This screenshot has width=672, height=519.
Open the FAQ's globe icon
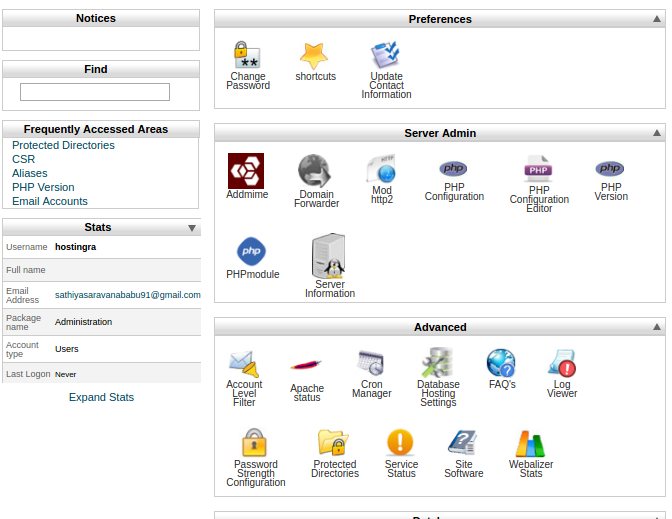coord(501,363)
